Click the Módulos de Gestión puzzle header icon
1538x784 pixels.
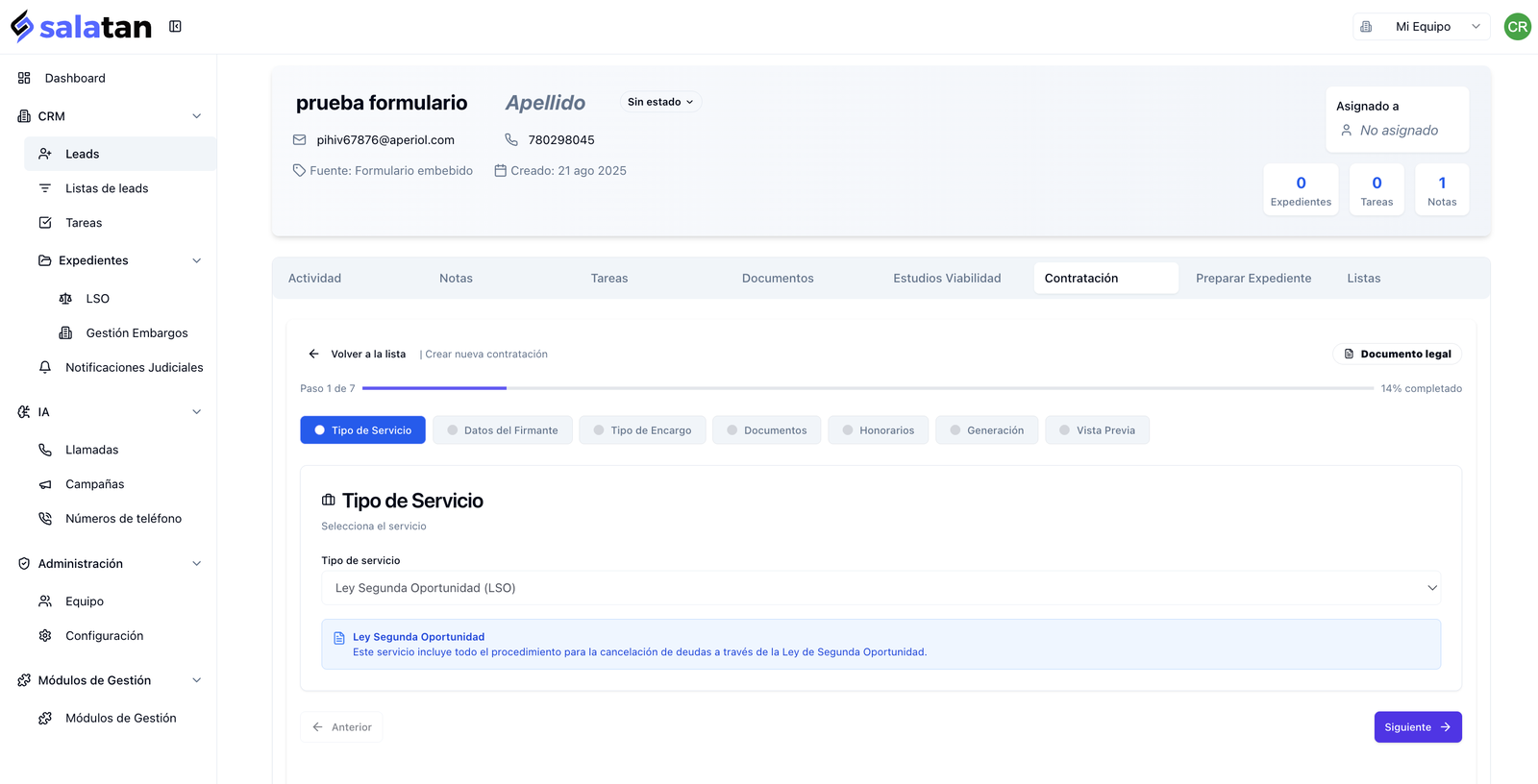[x=24, y=680]
